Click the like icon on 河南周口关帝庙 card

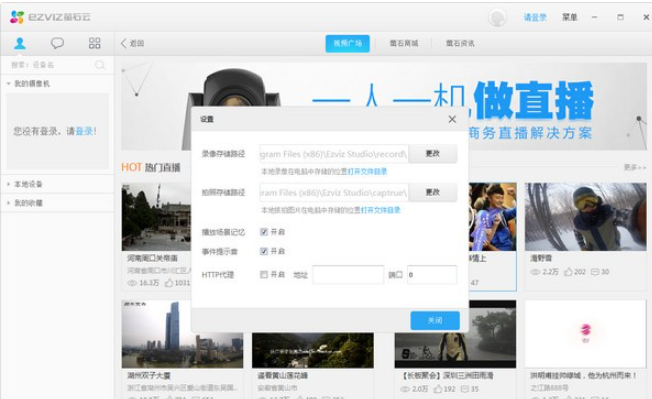click(169, 283)
